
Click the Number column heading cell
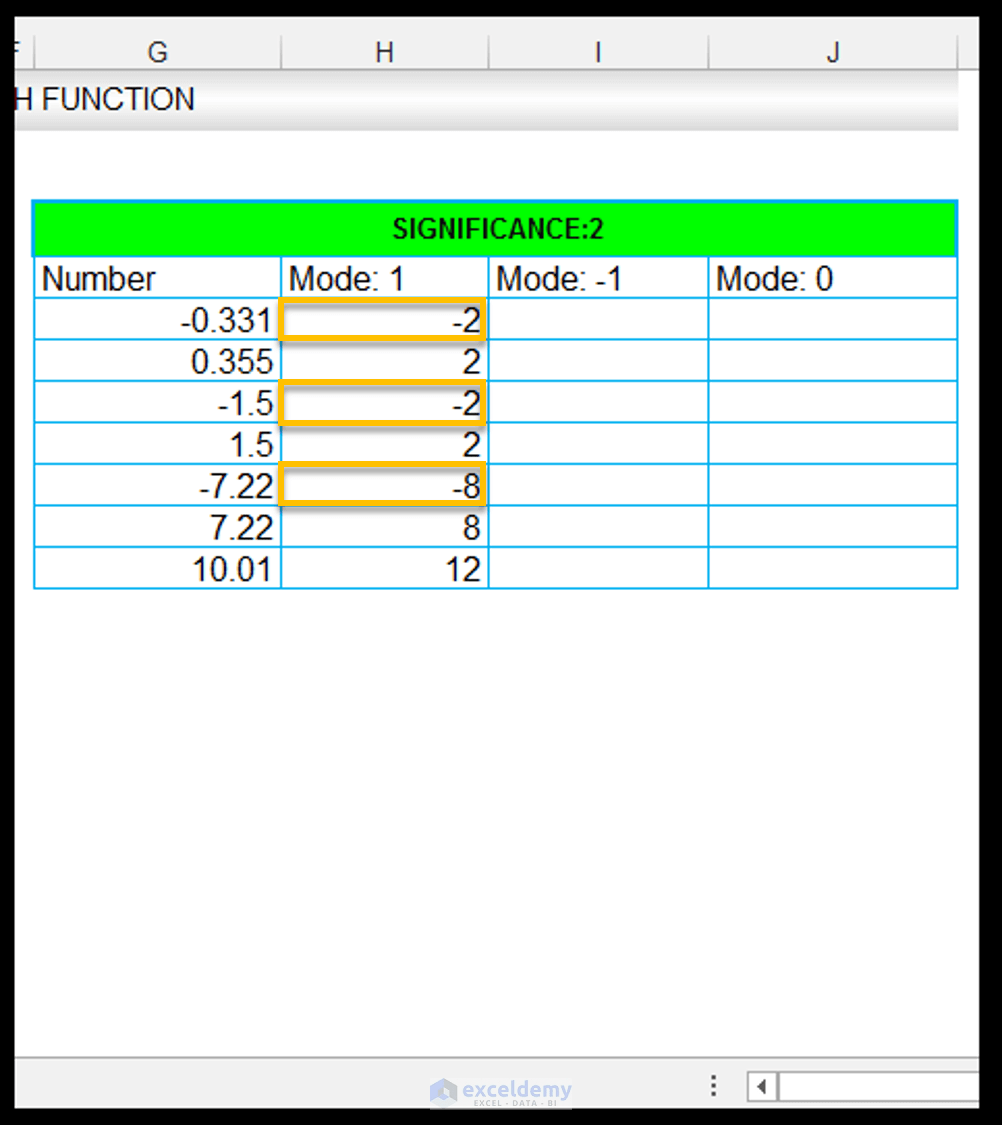[155, 278]
